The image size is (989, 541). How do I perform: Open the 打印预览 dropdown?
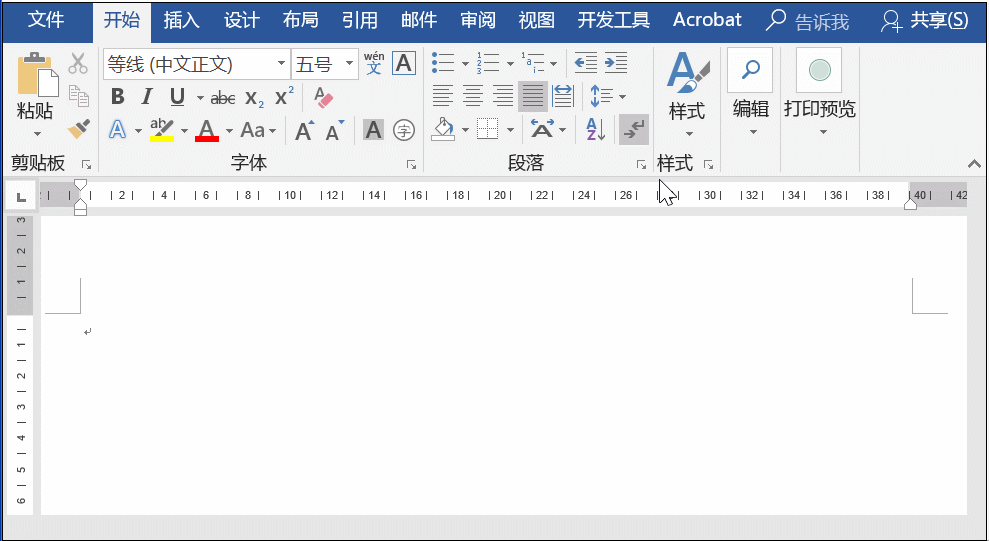coord(822,132)
